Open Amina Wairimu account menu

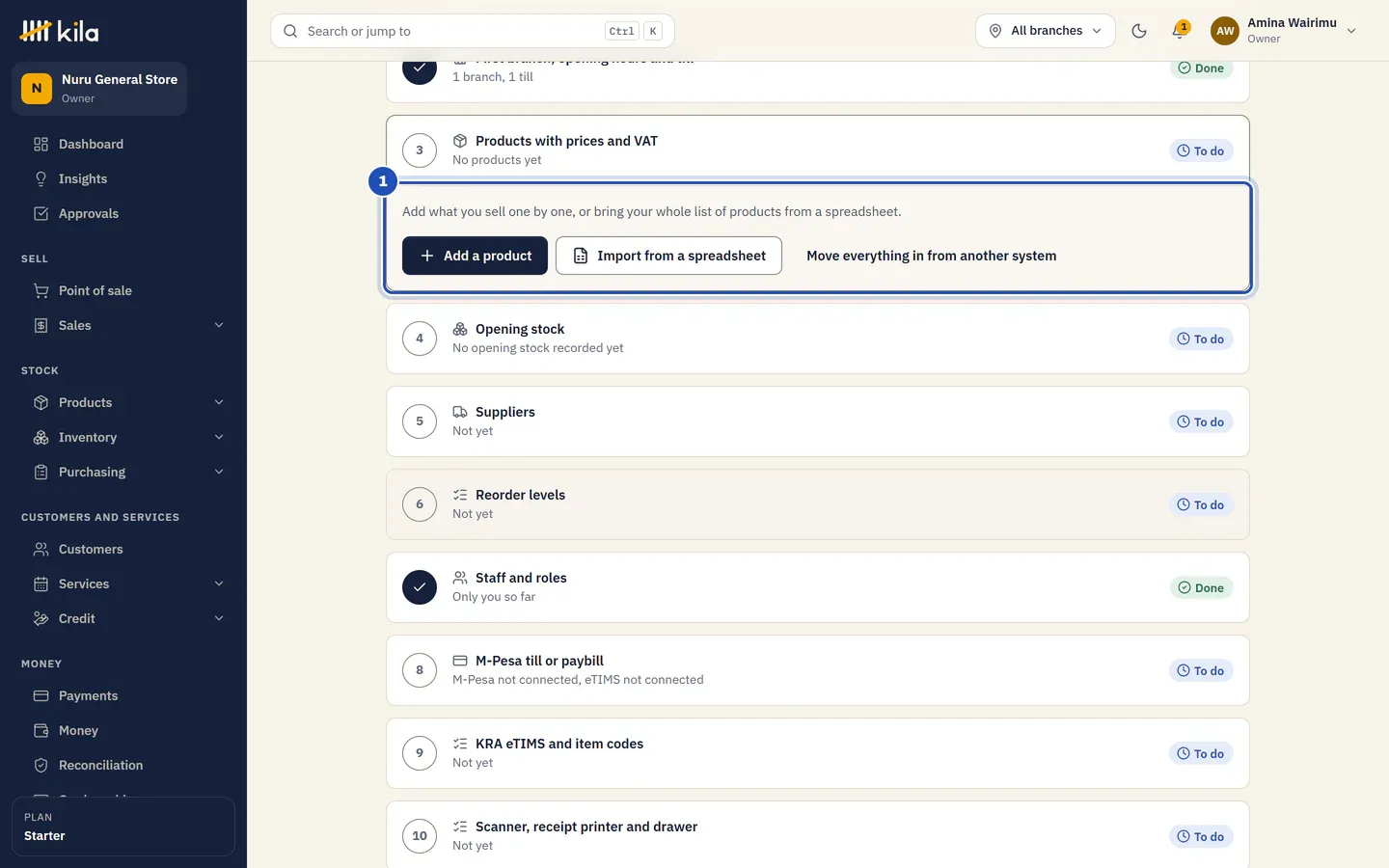click(1285, 31)
